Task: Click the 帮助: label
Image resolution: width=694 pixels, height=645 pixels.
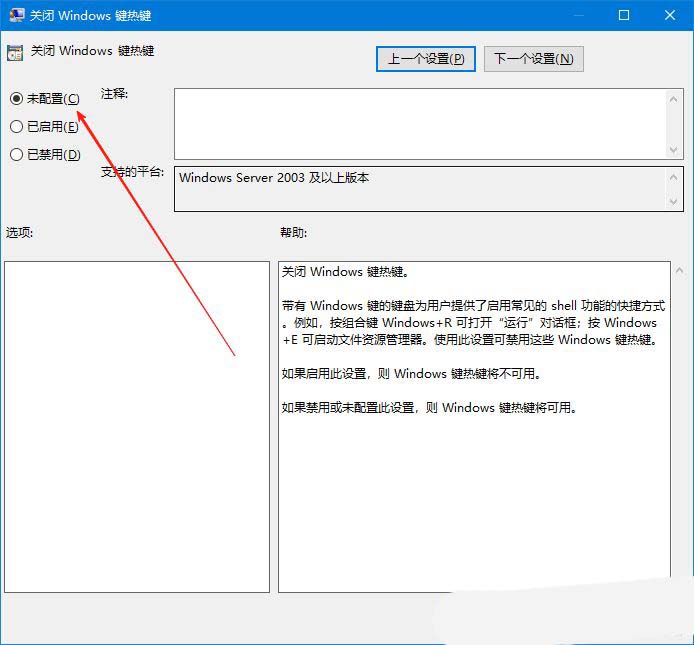Action: pyautogui.click(x=293, y=232)
